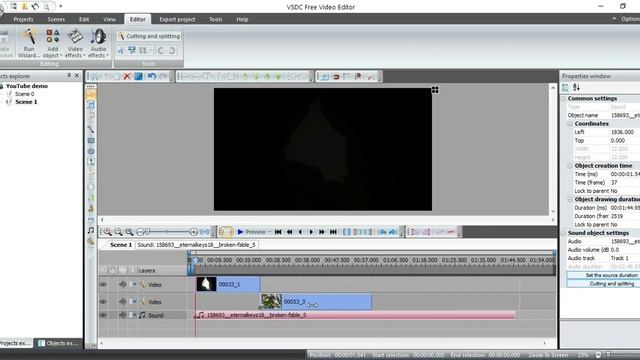
Task: Select Scene 0 in the explorer tree
Action: coord(24,94)
